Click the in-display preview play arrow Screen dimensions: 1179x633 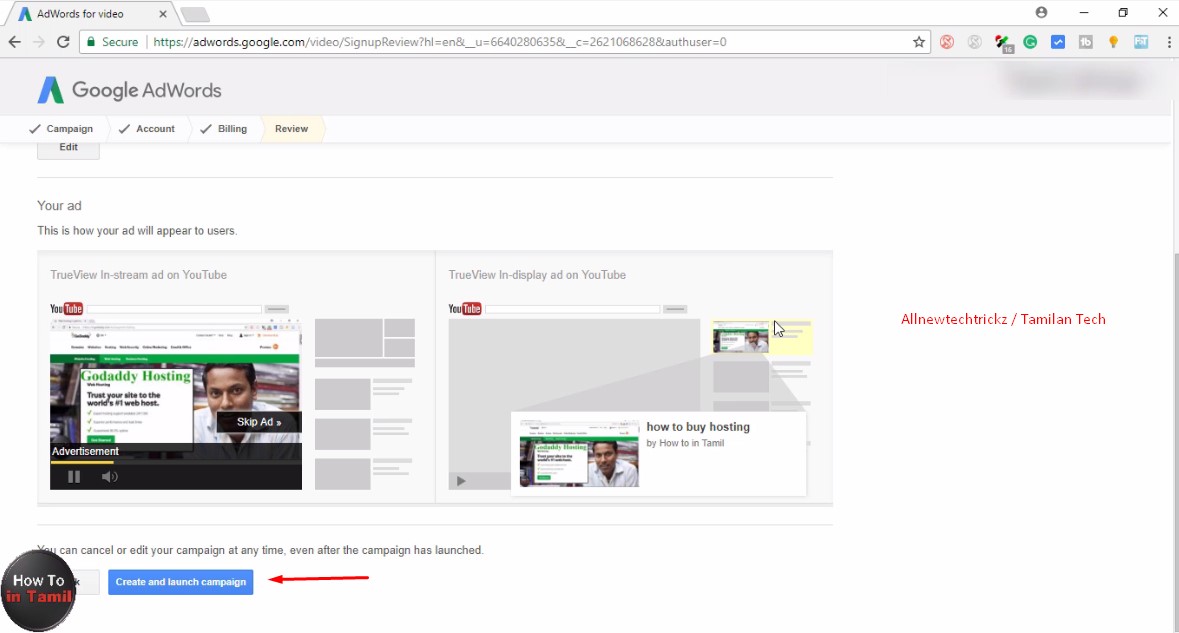click(x=461, y=481)
